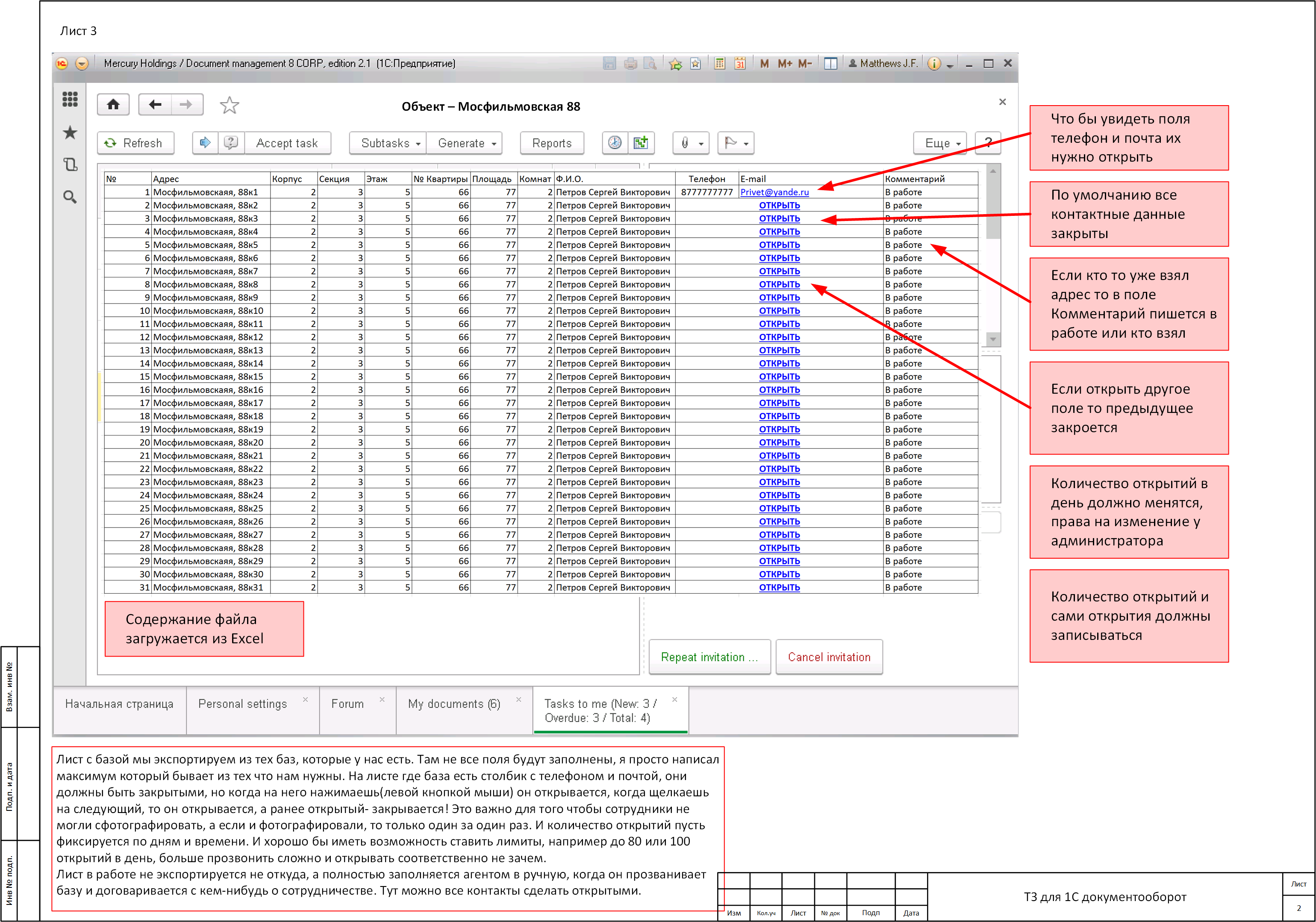The image size is (1316, 922).
Task: Click the table's vertical scrollbar down arrow
Action: (x=993, y=339)
